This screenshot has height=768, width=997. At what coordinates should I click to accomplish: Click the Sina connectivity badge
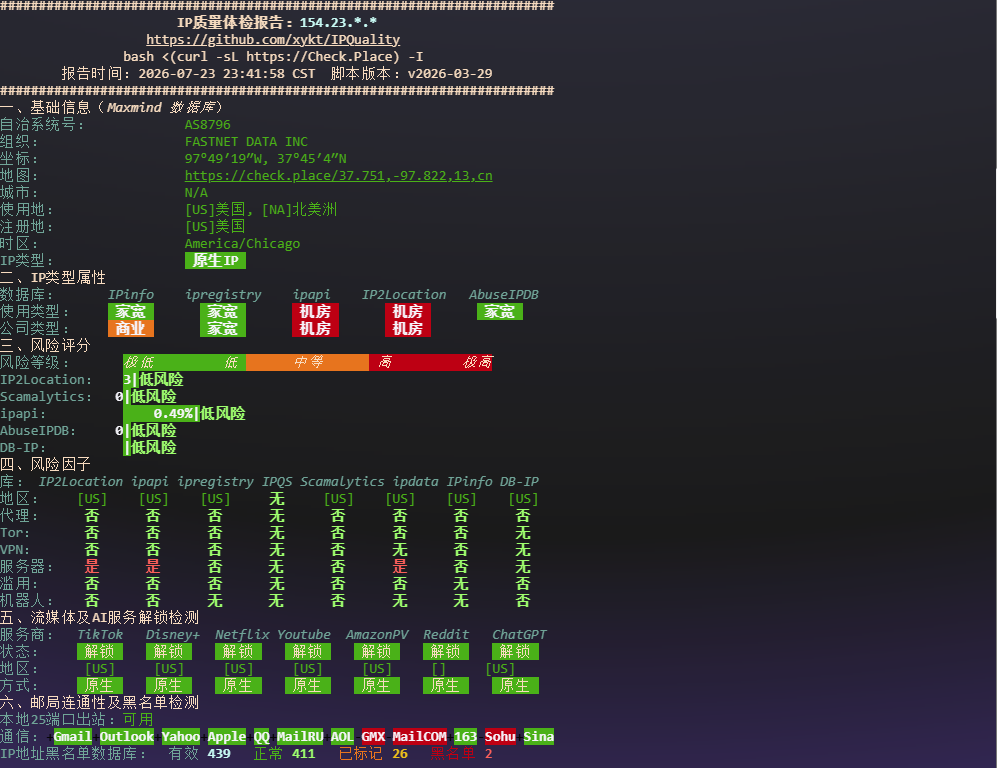tap(539, 737)
